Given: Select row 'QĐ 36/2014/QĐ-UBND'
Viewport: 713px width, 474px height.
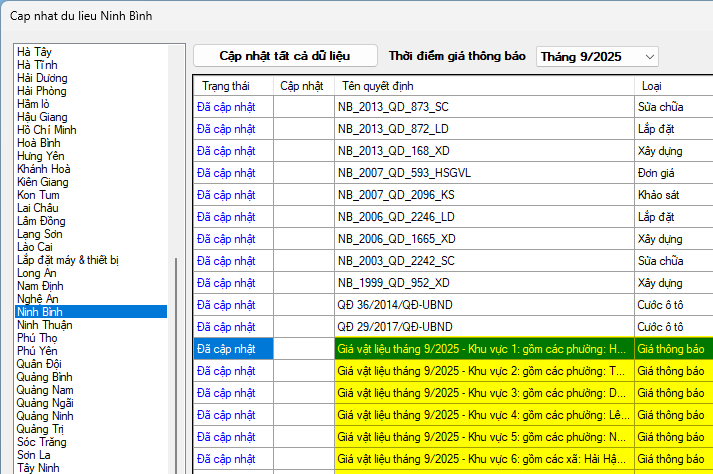Looking at the screenshot, I should [x=484, y=304].
